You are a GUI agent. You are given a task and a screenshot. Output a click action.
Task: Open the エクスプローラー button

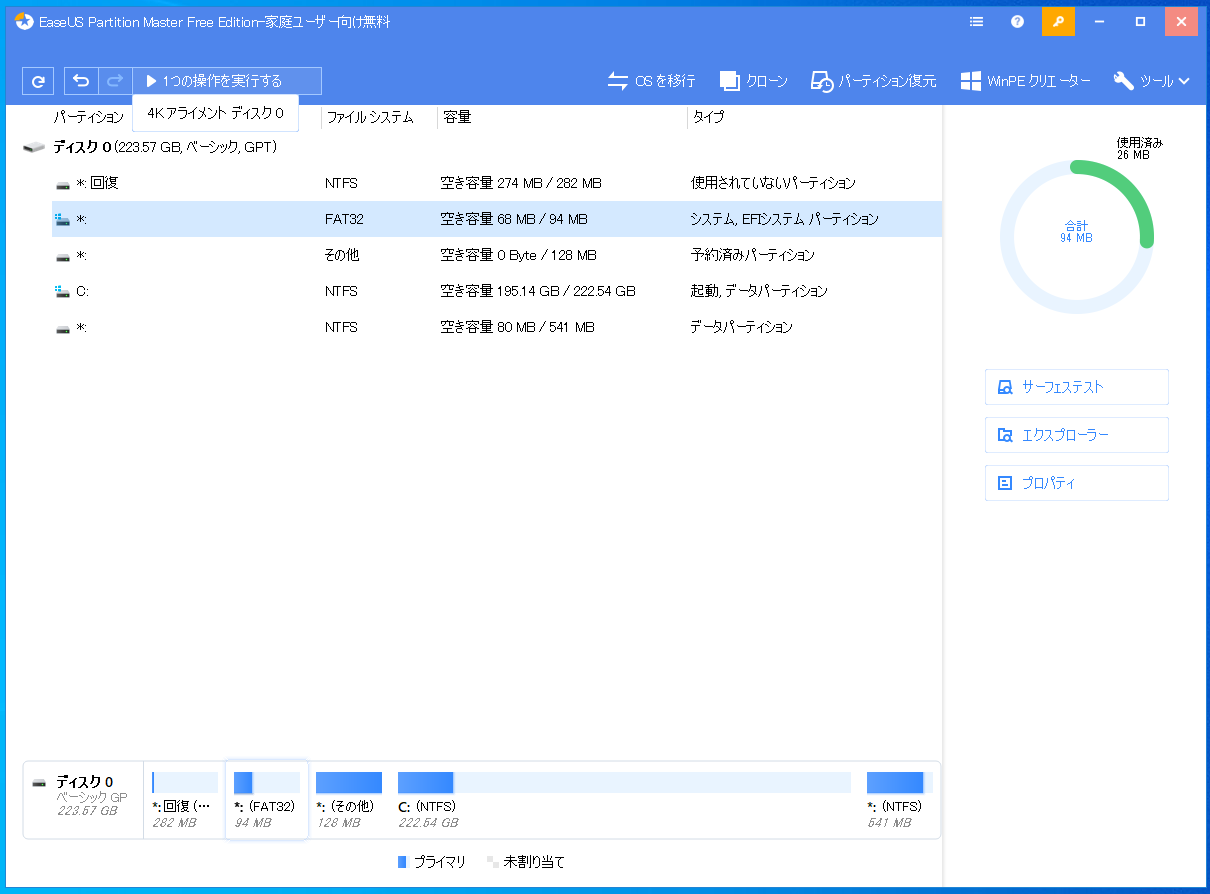pyautogui.click(x=1076, y=435)
